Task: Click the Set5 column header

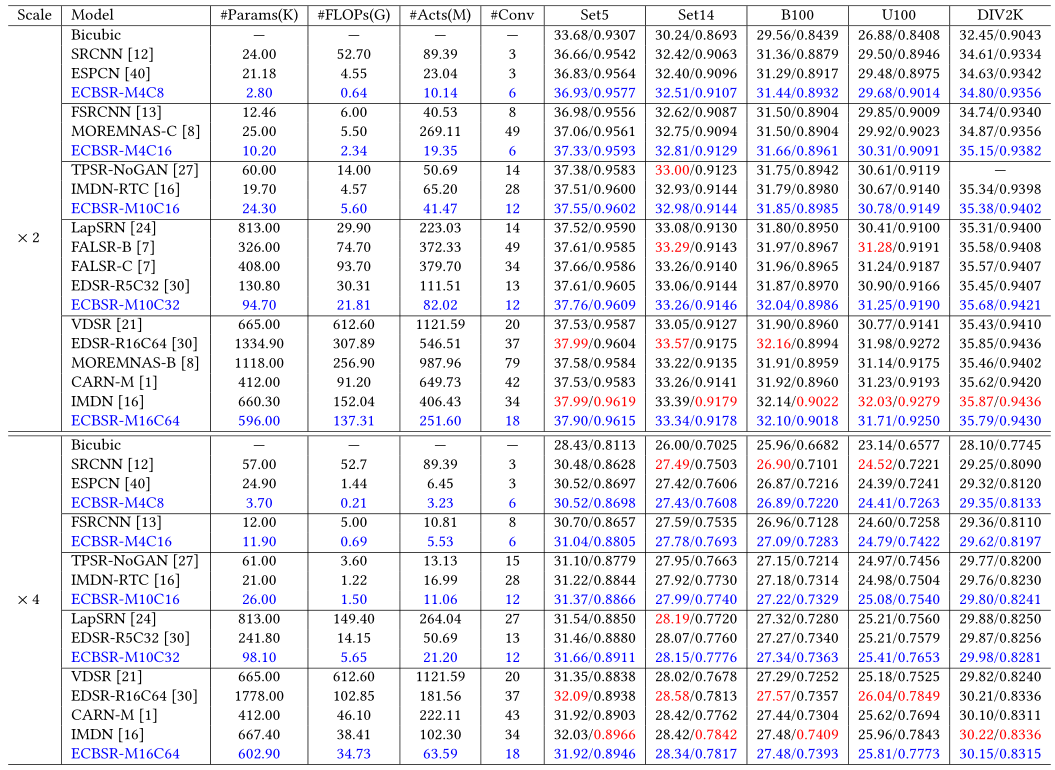Action: pos(595,15)
